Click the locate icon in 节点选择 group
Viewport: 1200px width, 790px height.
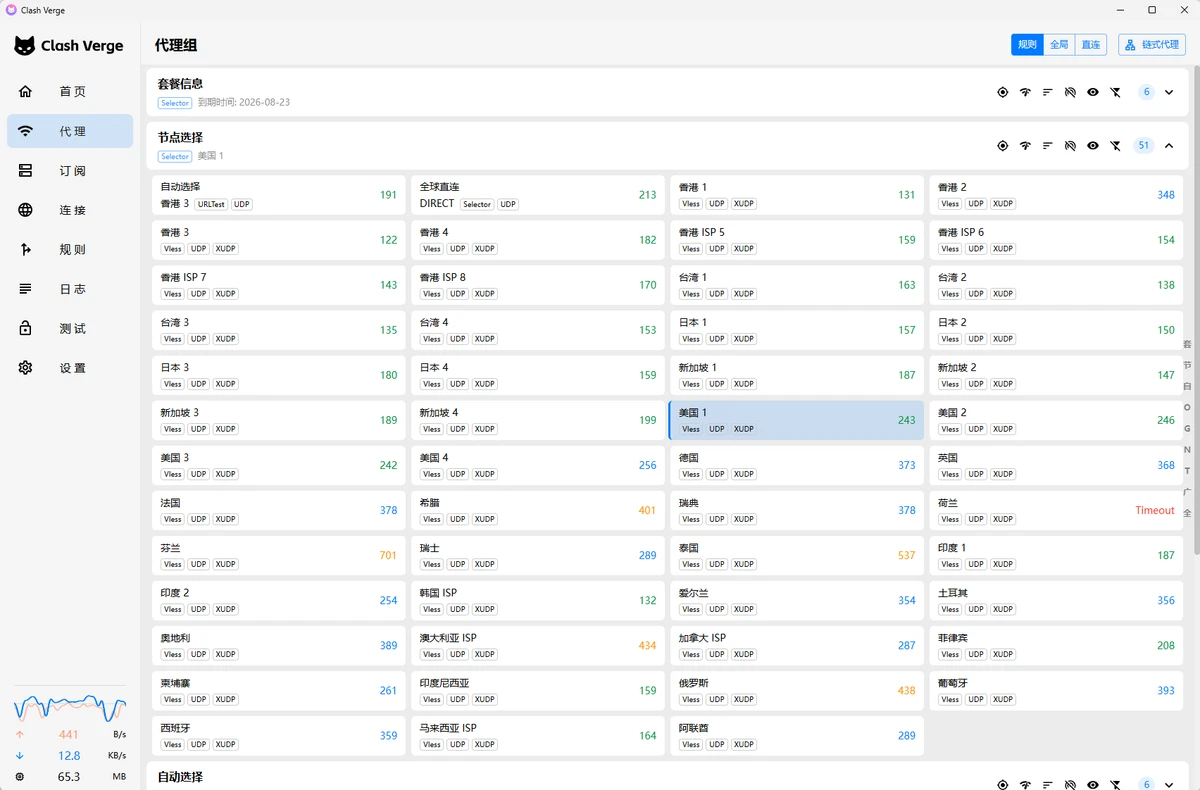coord(1002,146)
